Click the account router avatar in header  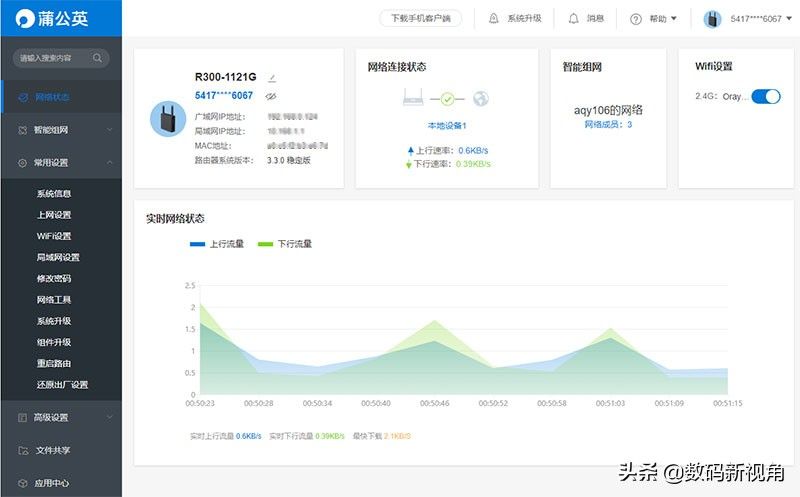pyautogui.click(x=712, y=19)
